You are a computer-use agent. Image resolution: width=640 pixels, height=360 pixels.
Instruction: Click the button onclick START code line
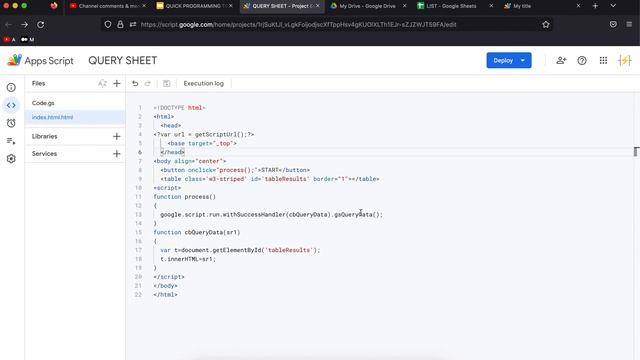[x=235, y=170]
